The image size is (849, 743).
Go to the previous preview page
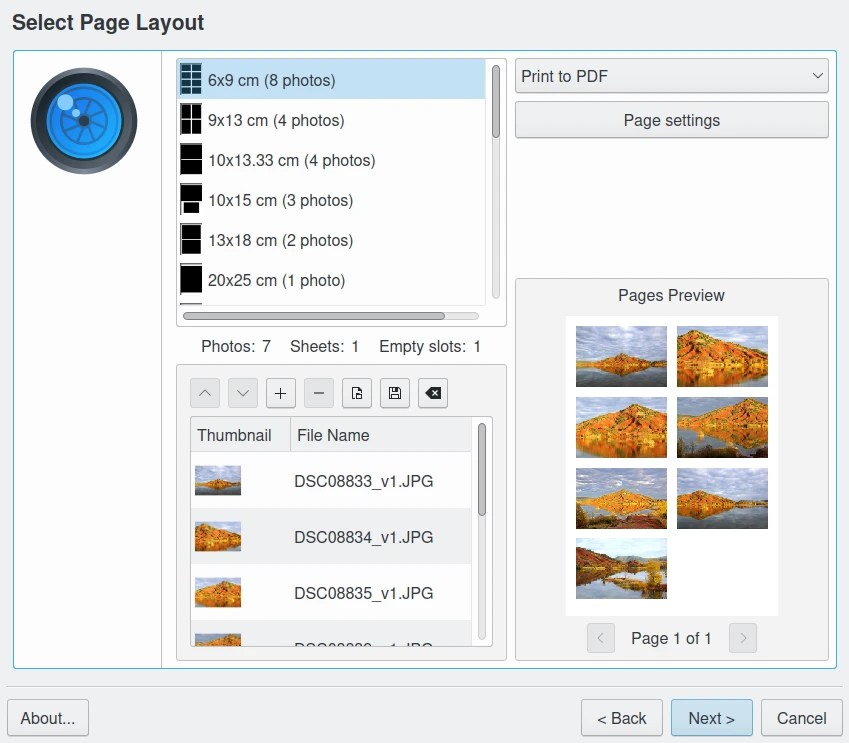[x=600, y=638]
